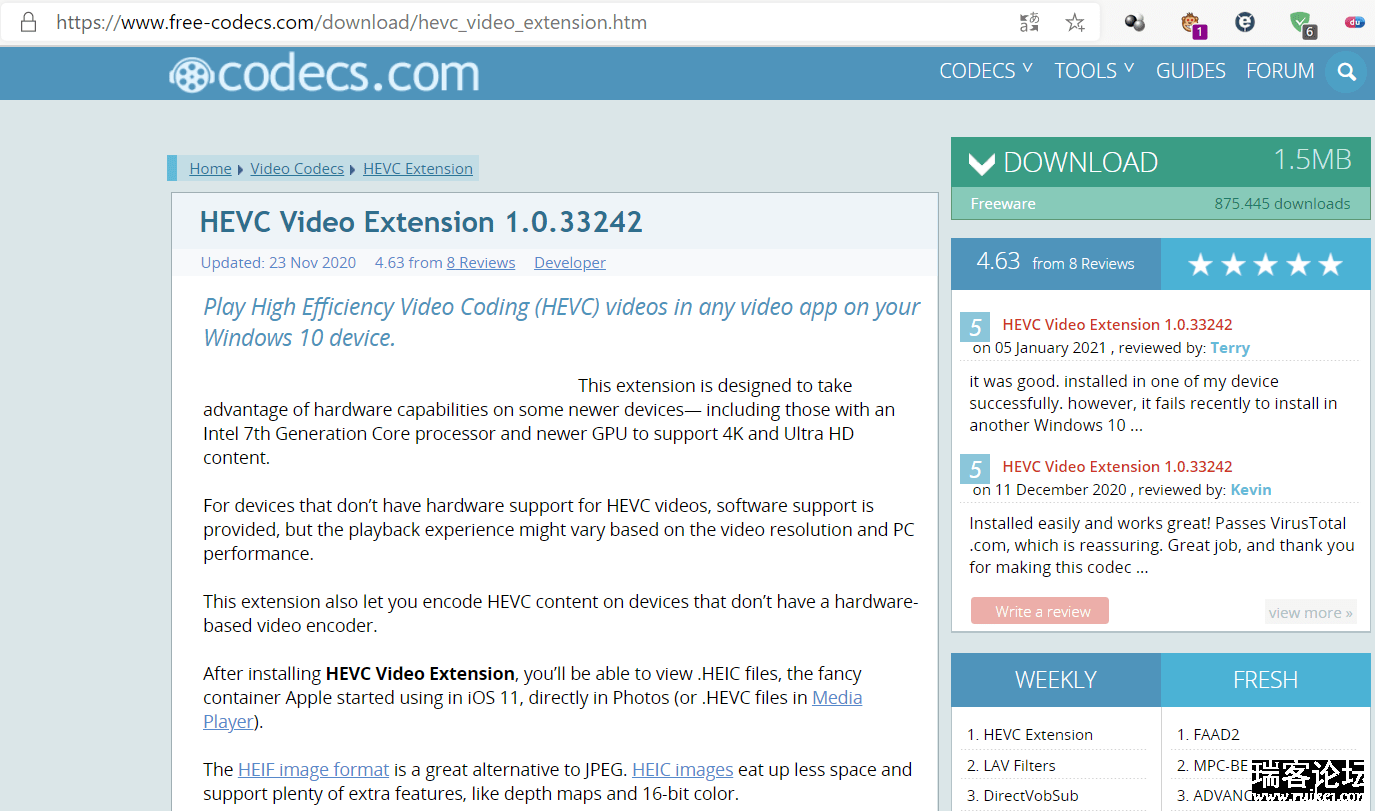The image size is (1375, 811).
Task: Expand the TOOLS menu
Action: tap(1094, 71)
